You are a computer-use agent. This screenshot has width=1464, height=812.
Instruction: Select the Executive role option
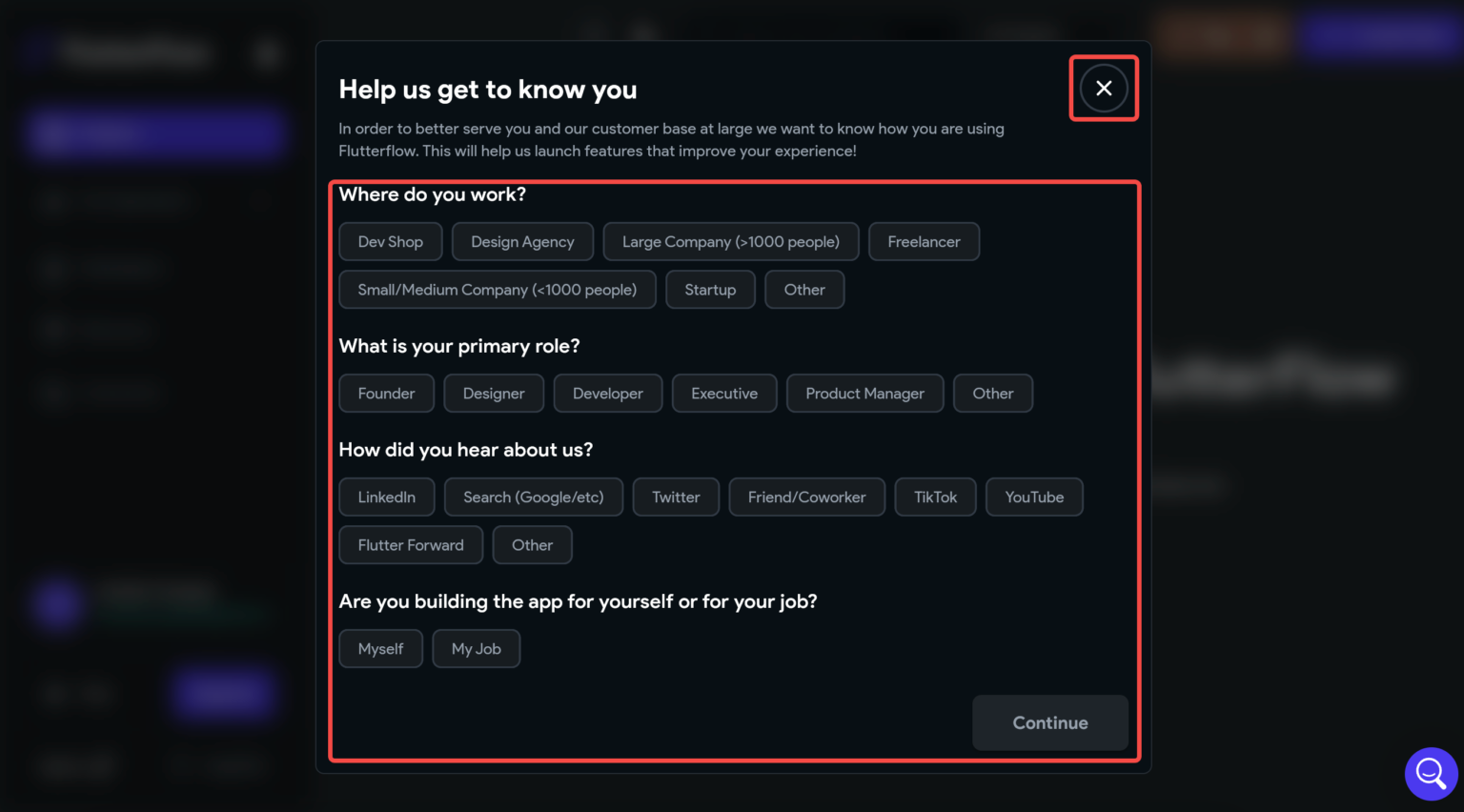tap(724, 394)
